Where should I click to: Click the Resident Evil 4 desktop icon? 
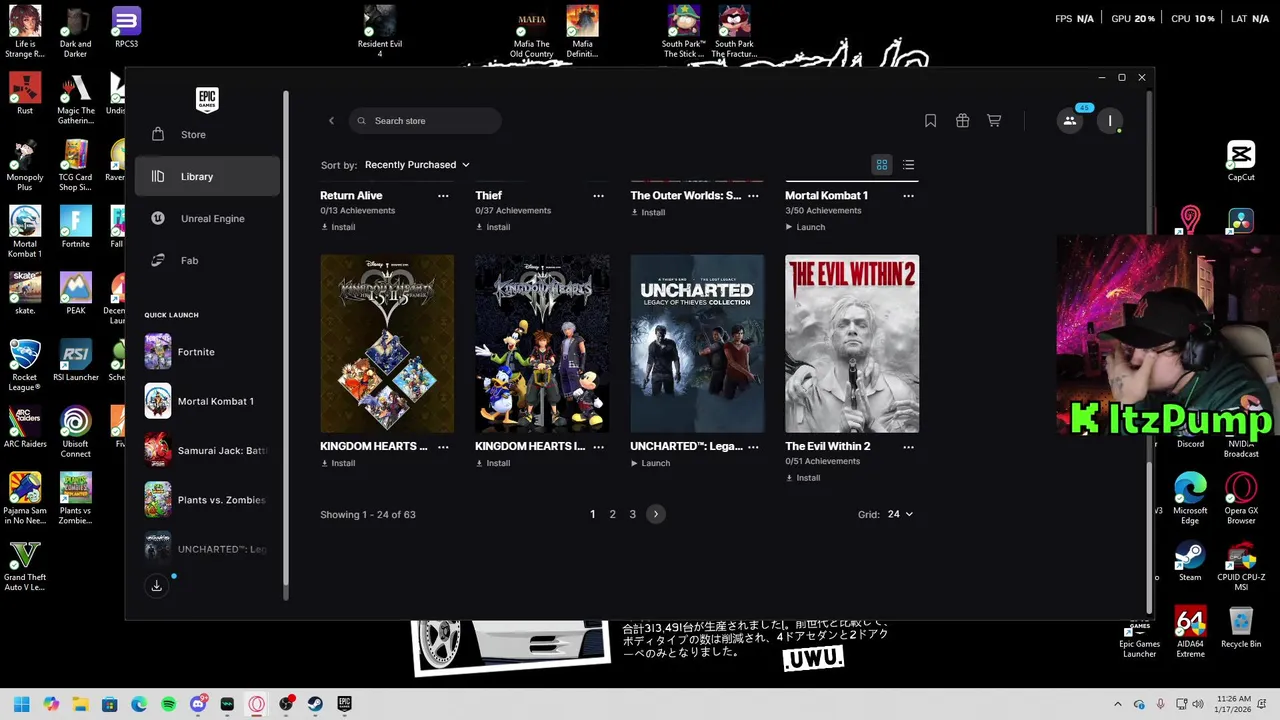pyautogui.click(x=380, y=32)
